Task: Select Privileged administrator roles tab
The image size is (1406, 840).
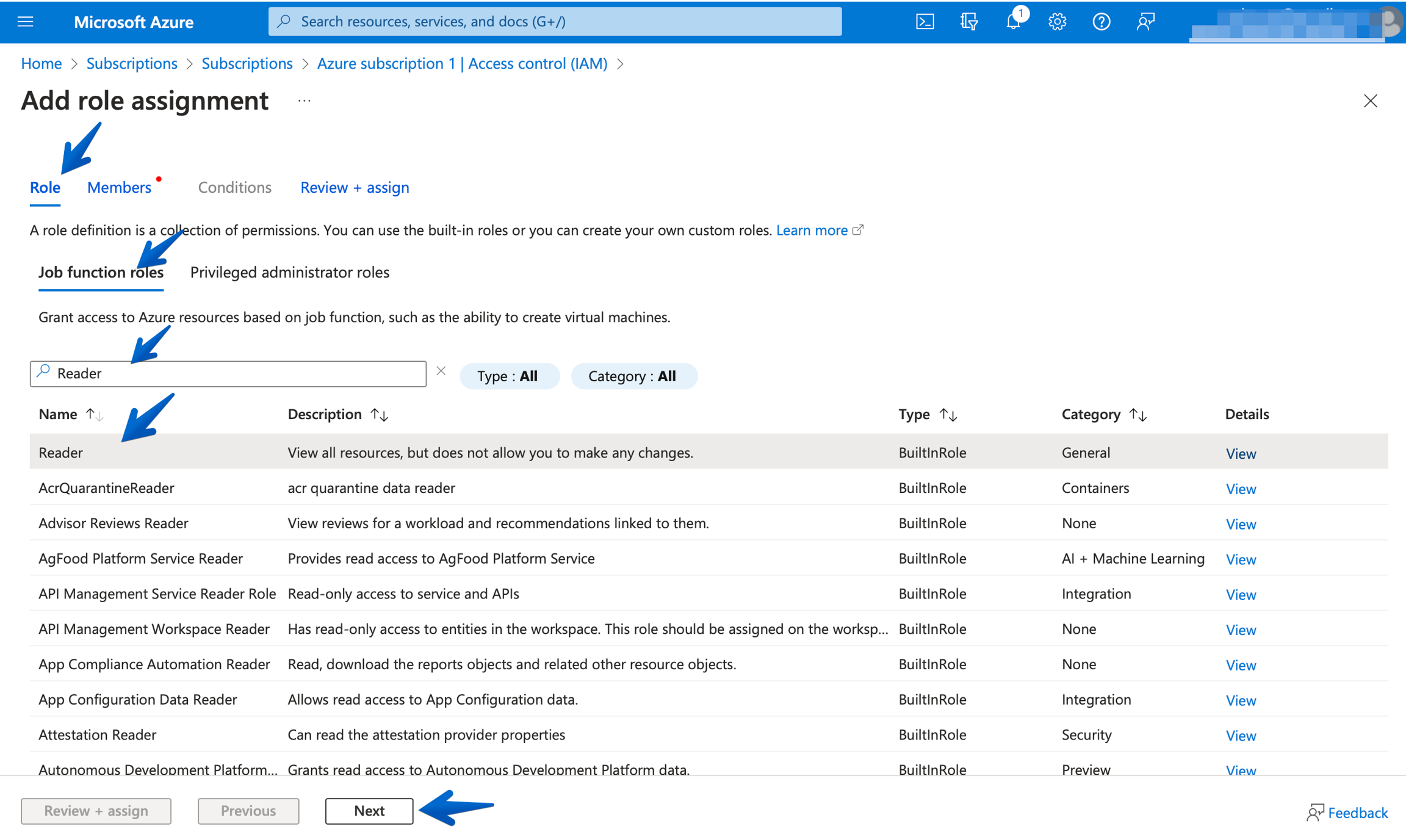Action: 289,272
